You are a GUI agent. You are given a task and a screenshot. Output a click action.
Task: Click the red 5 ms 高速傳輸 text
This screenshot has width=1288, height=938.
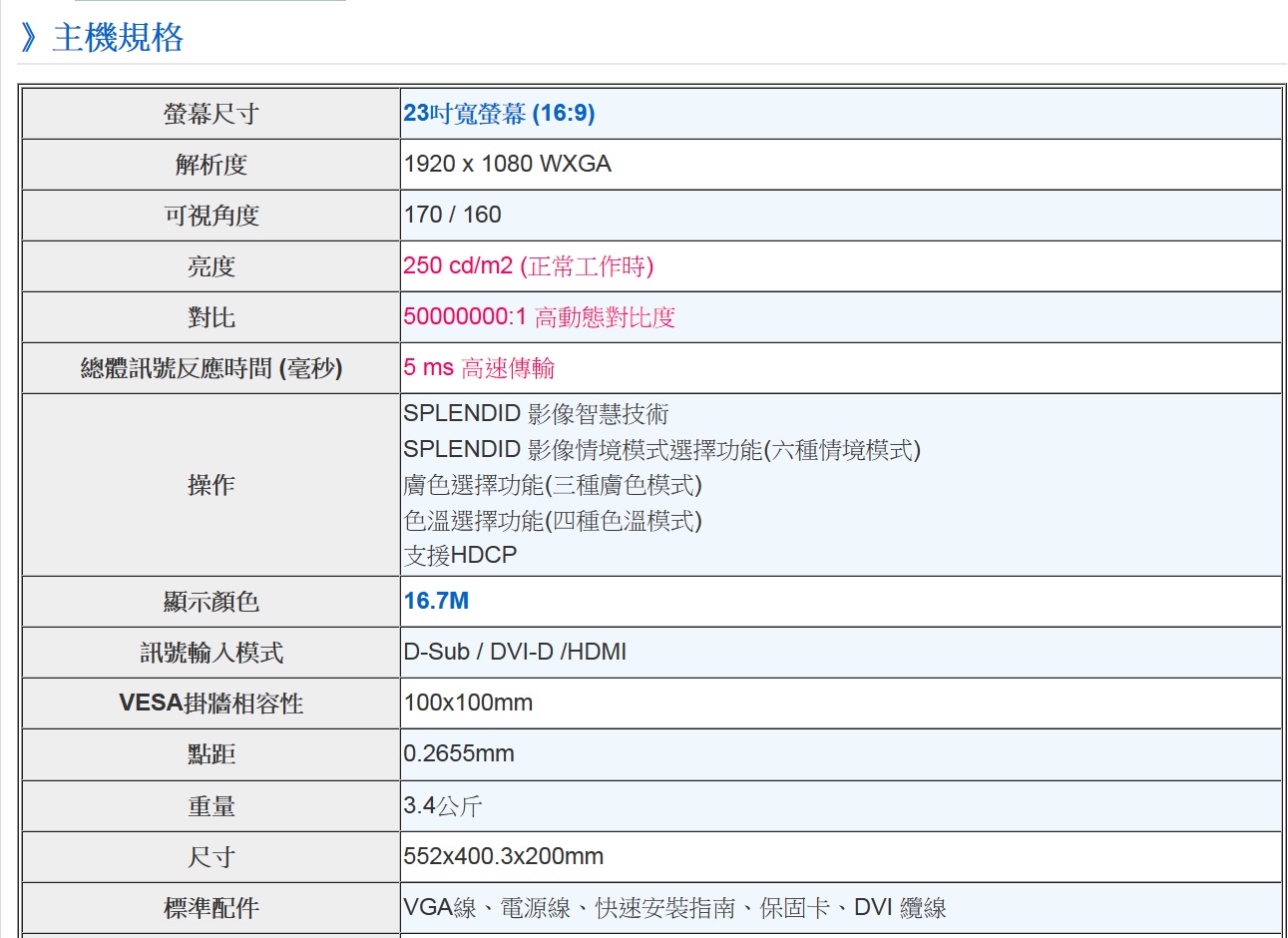click(x=479, y=368)
